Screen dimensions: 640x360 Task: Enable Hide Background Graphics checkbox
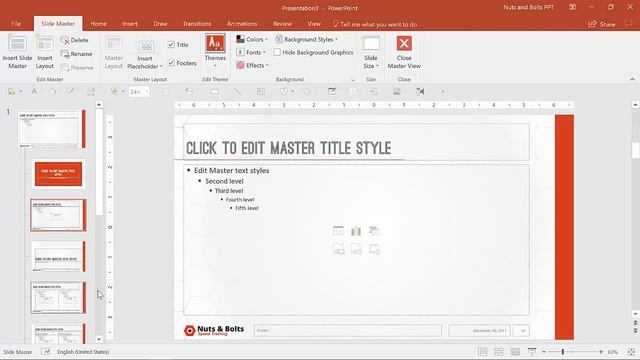tap(277, 52)
